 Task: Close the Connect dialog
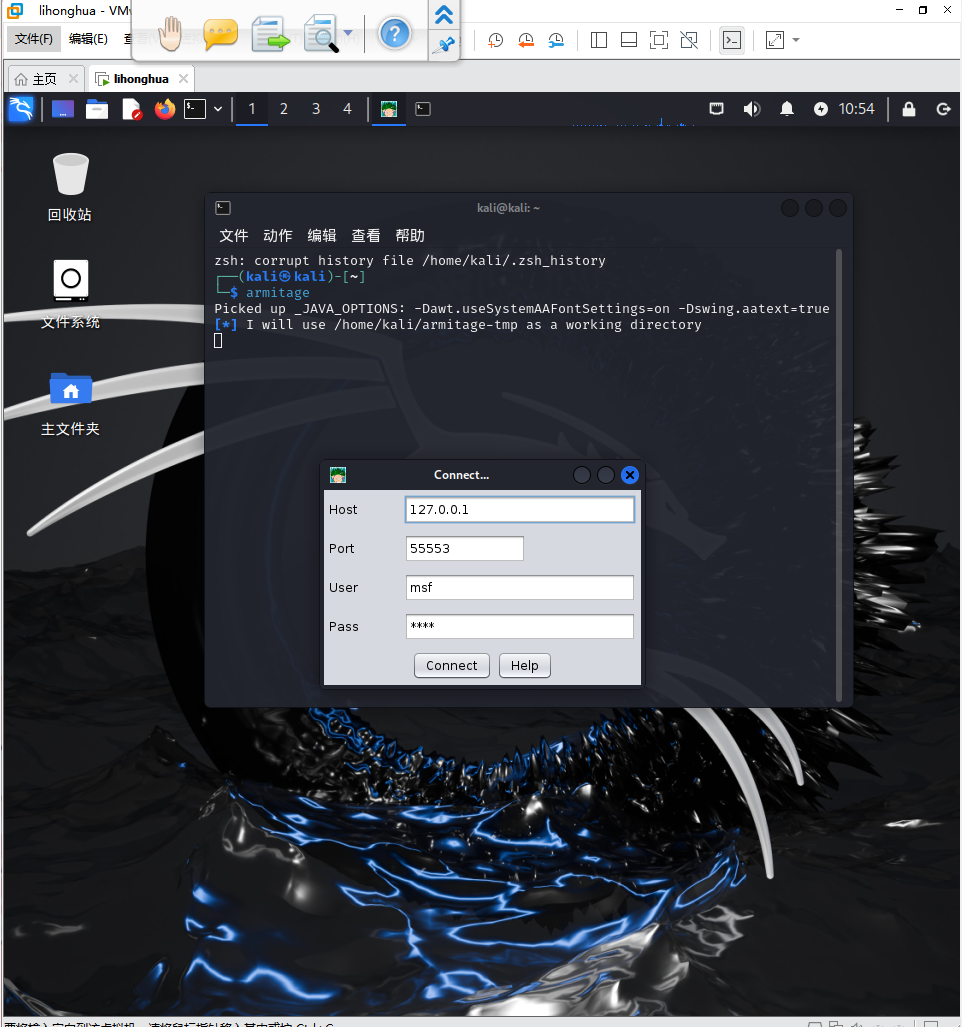pyautogui.click(x=630, y=475)
